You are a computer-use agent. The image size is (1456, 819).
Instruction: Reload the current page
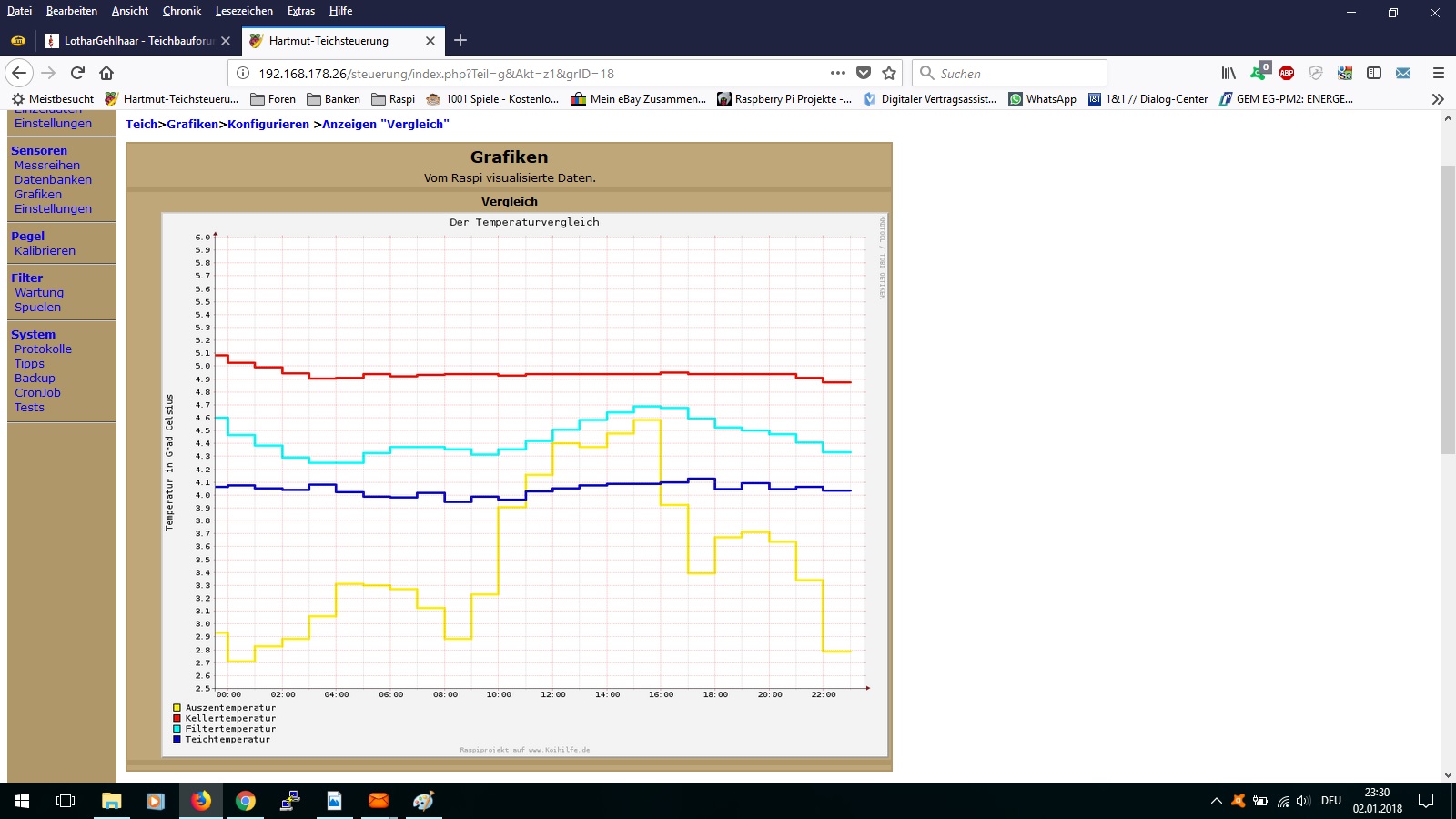[x=77, y=73]
